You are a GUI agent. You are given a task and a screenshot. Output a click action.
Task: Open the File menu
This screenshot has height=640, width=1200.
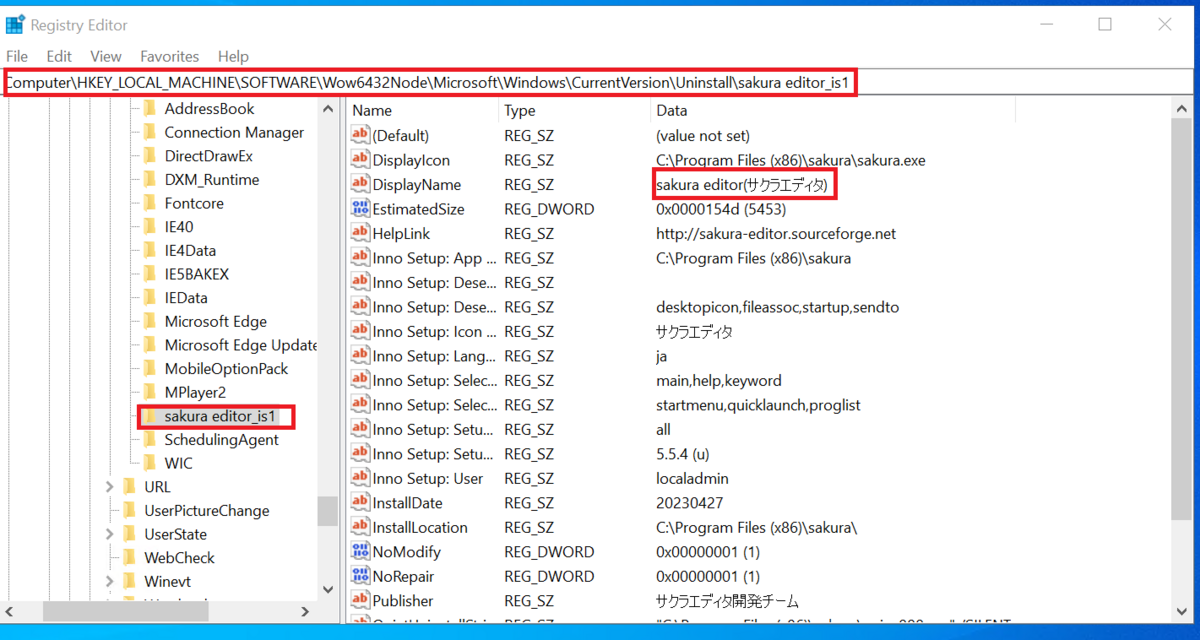coord(17,57)
